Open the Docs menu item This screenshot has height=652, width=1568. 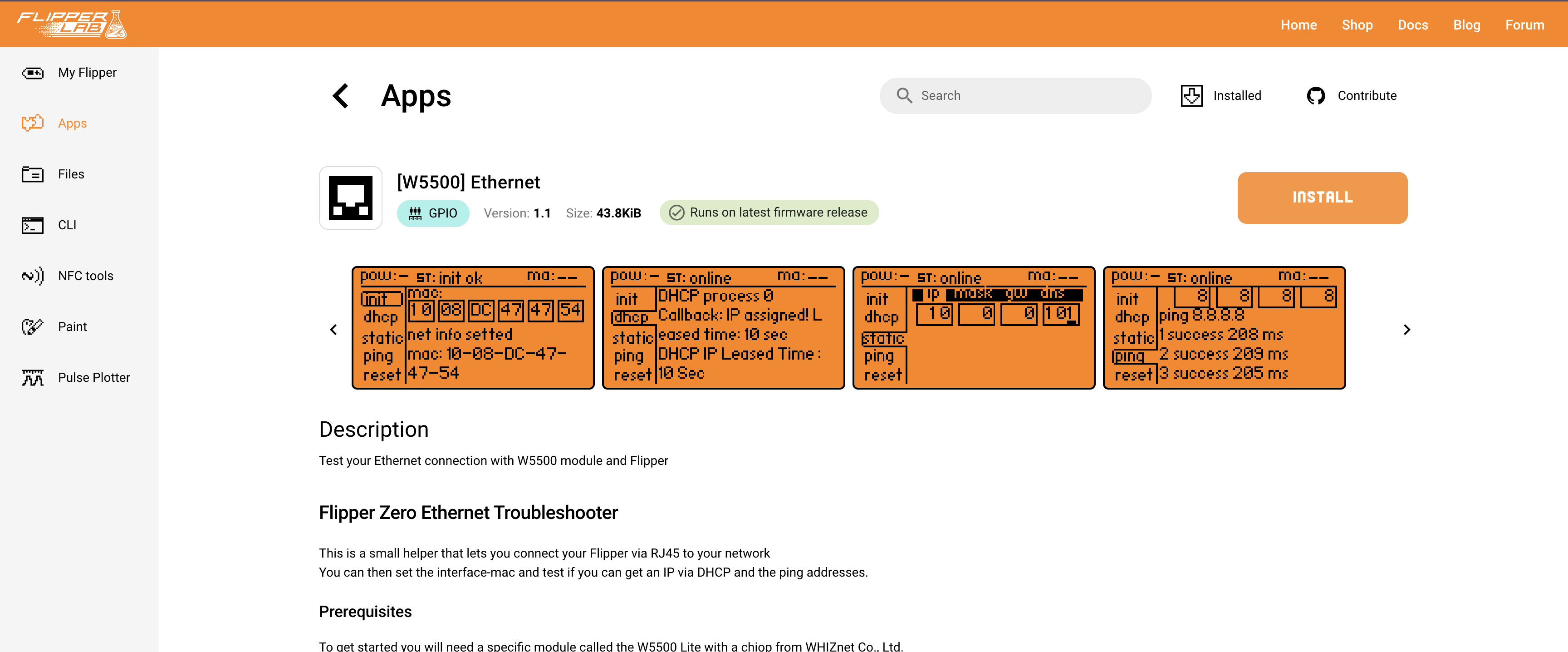pos(1414,25)
